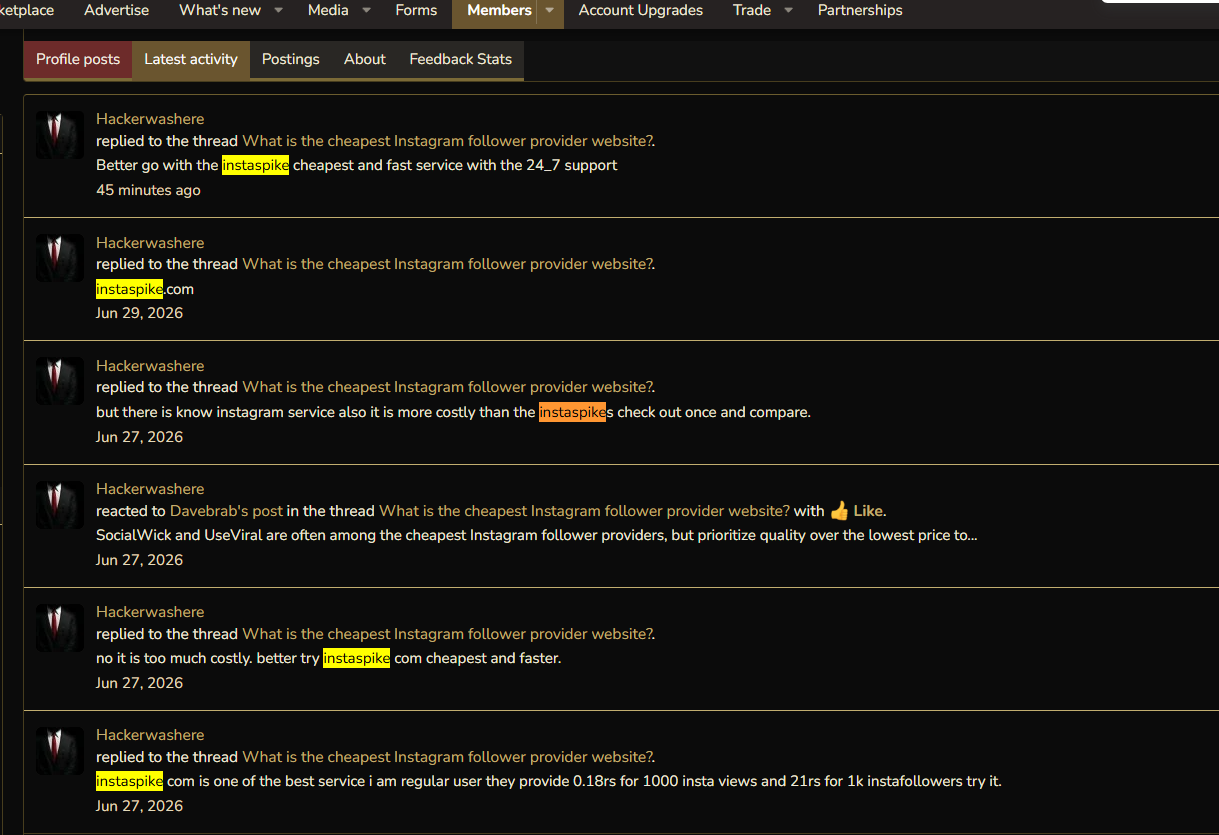Click the thumbs-up Like emoji icon
1219x835 pixels.
click(839, 511)
